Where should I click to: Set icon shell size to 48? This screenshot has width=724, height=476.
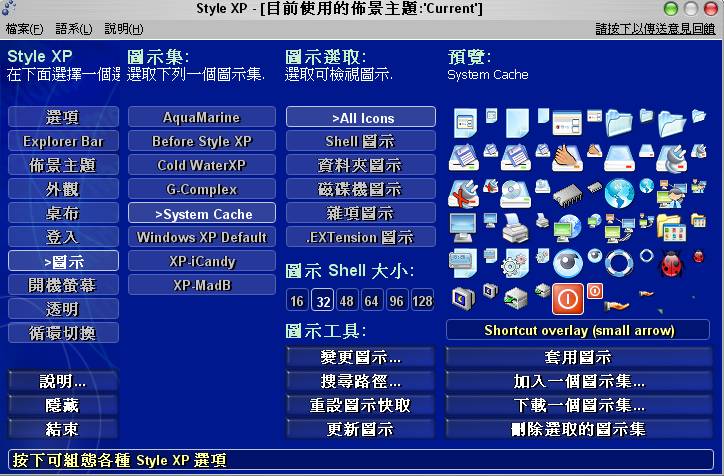coord(347,301)
